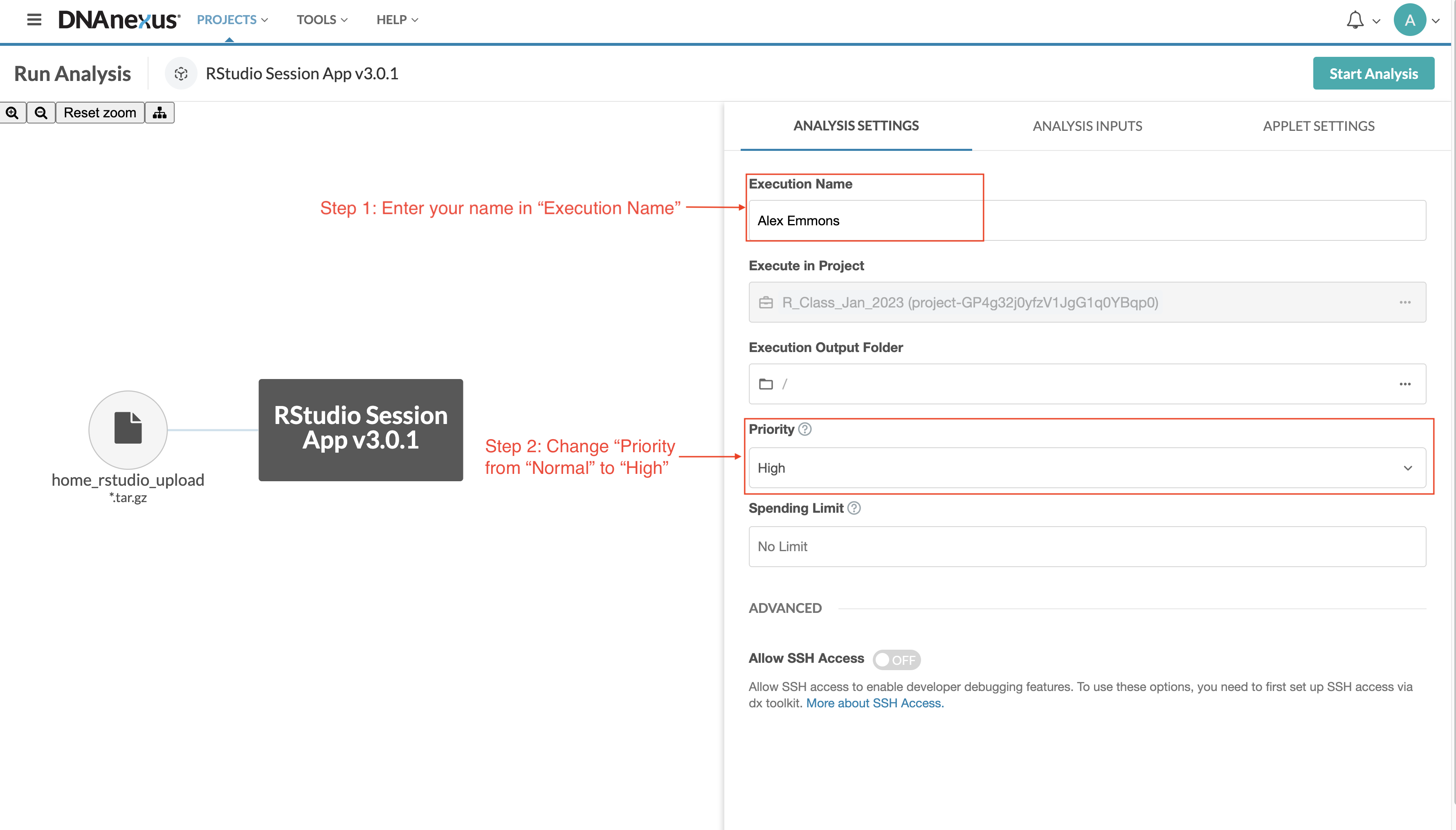The image size is (1456, 830).
Task: Click the RStudio app cube icon
Action: pos(181,74)
